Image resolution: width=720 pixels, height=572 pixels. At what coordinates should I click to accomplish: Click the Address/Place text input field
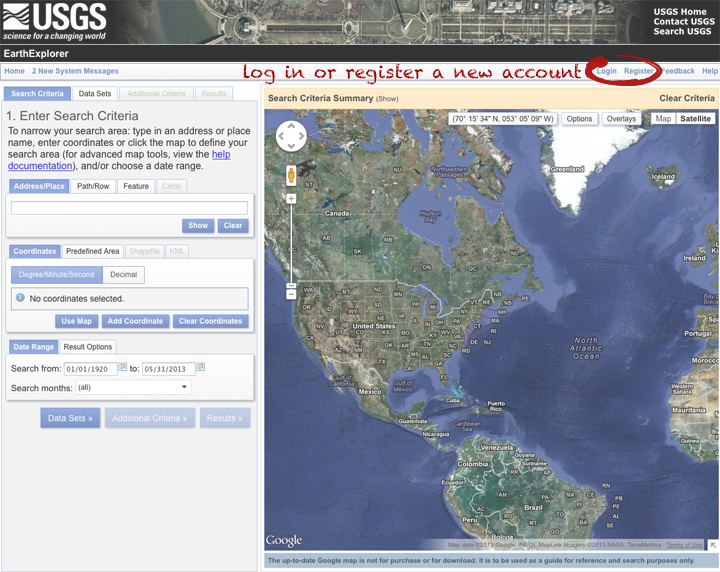pyautogui.click(x=129, y=208)
